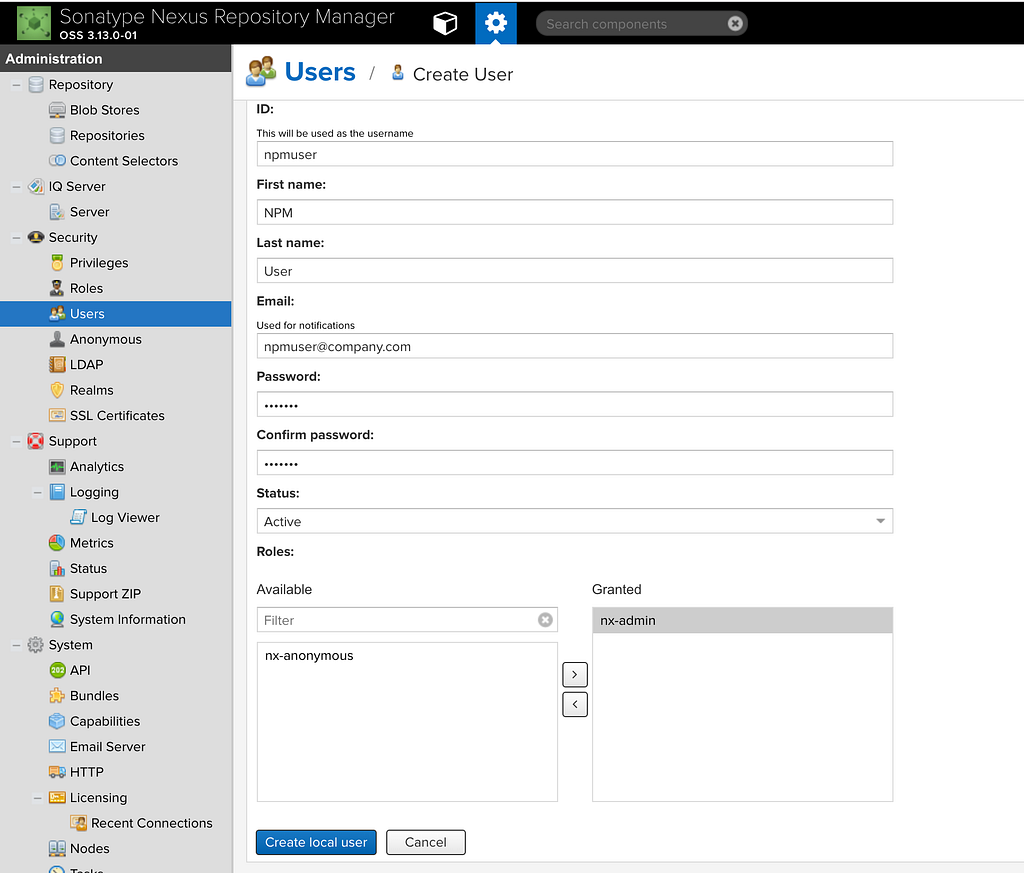Collapse the Logging tree node

coord(38,492)
